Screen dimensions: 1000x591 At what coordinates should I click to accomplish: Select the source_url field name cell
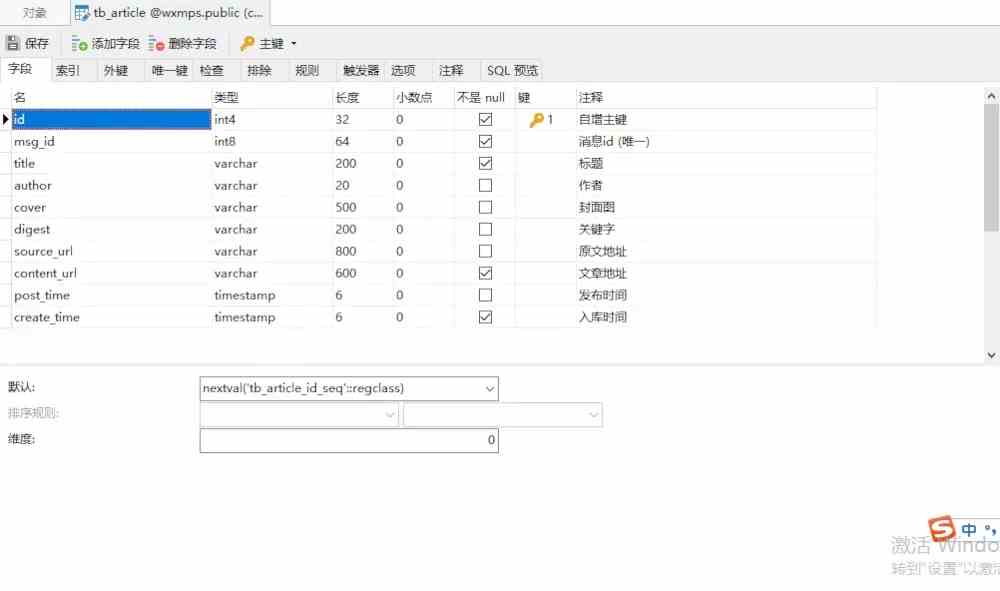coord(112,251)
